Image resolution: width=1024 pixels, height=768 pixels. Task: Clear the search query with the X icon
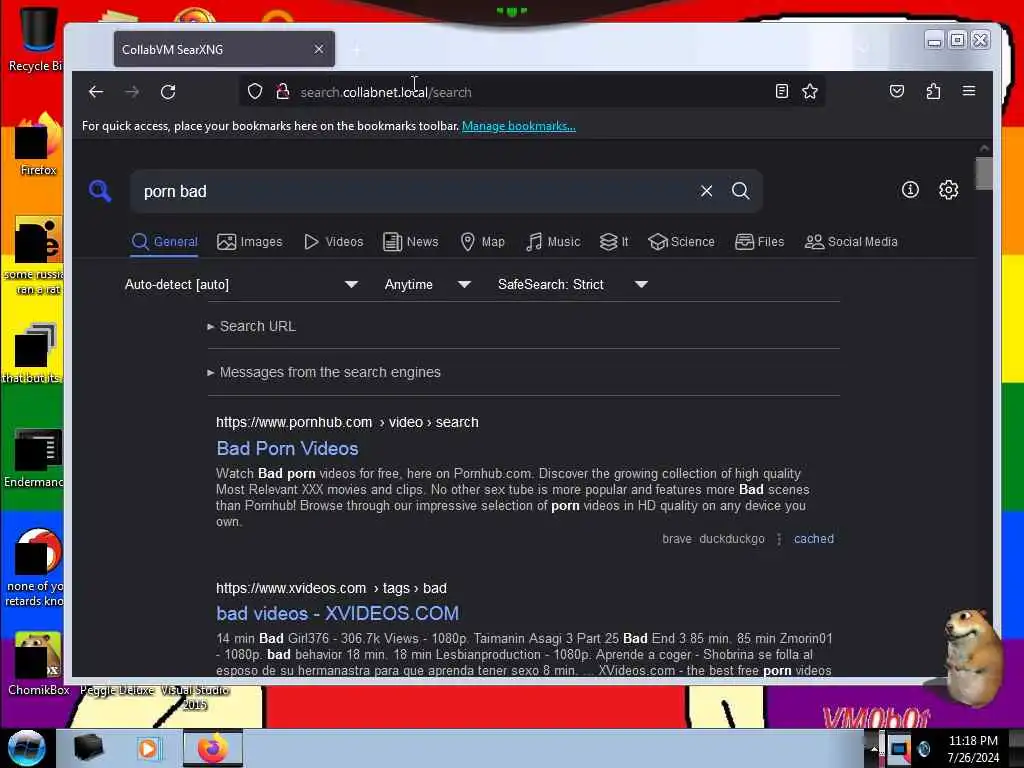click(706, 191)
